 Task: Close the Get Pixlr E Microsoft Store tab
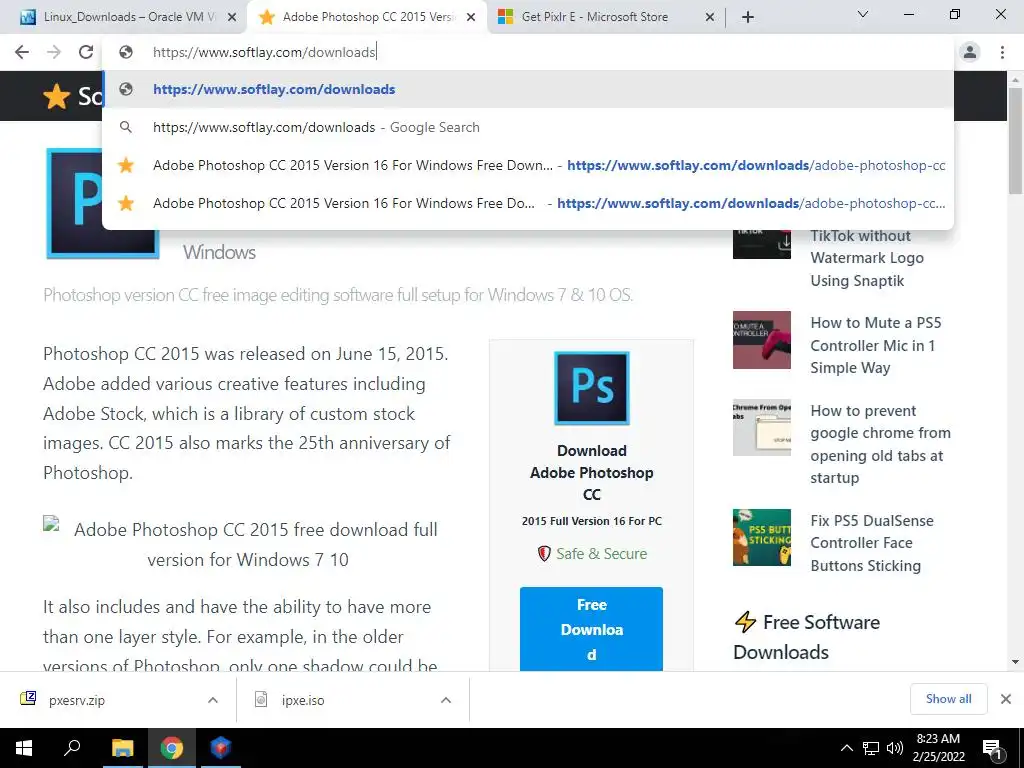pos(710,18)
